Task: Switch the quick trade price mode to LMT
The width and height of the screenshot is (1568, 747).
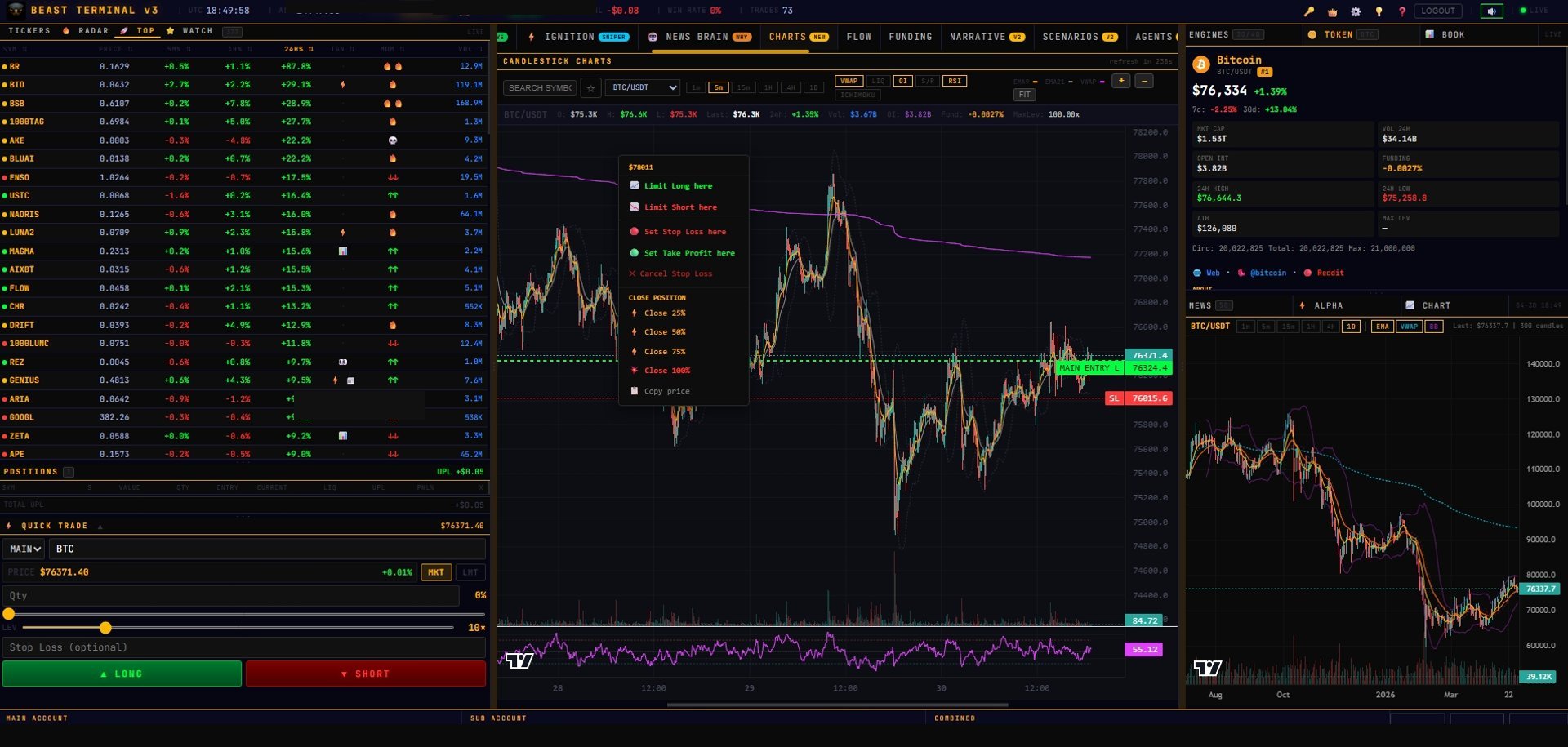Action: pos(471,572)
